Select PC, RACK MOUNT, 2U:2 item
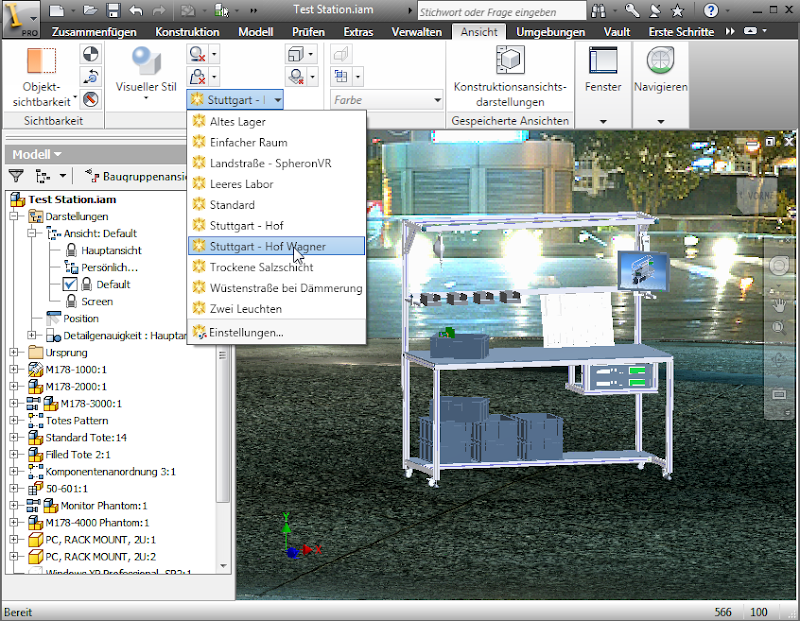This screenshot has height=621, width=800. click(101, 557)
